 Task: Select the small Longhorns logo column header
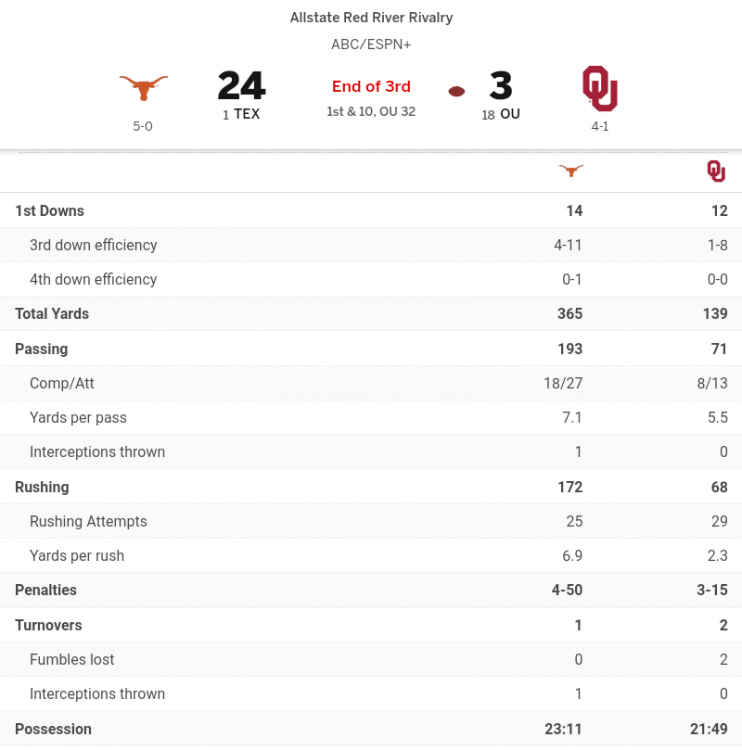click(x=571, y=171)
